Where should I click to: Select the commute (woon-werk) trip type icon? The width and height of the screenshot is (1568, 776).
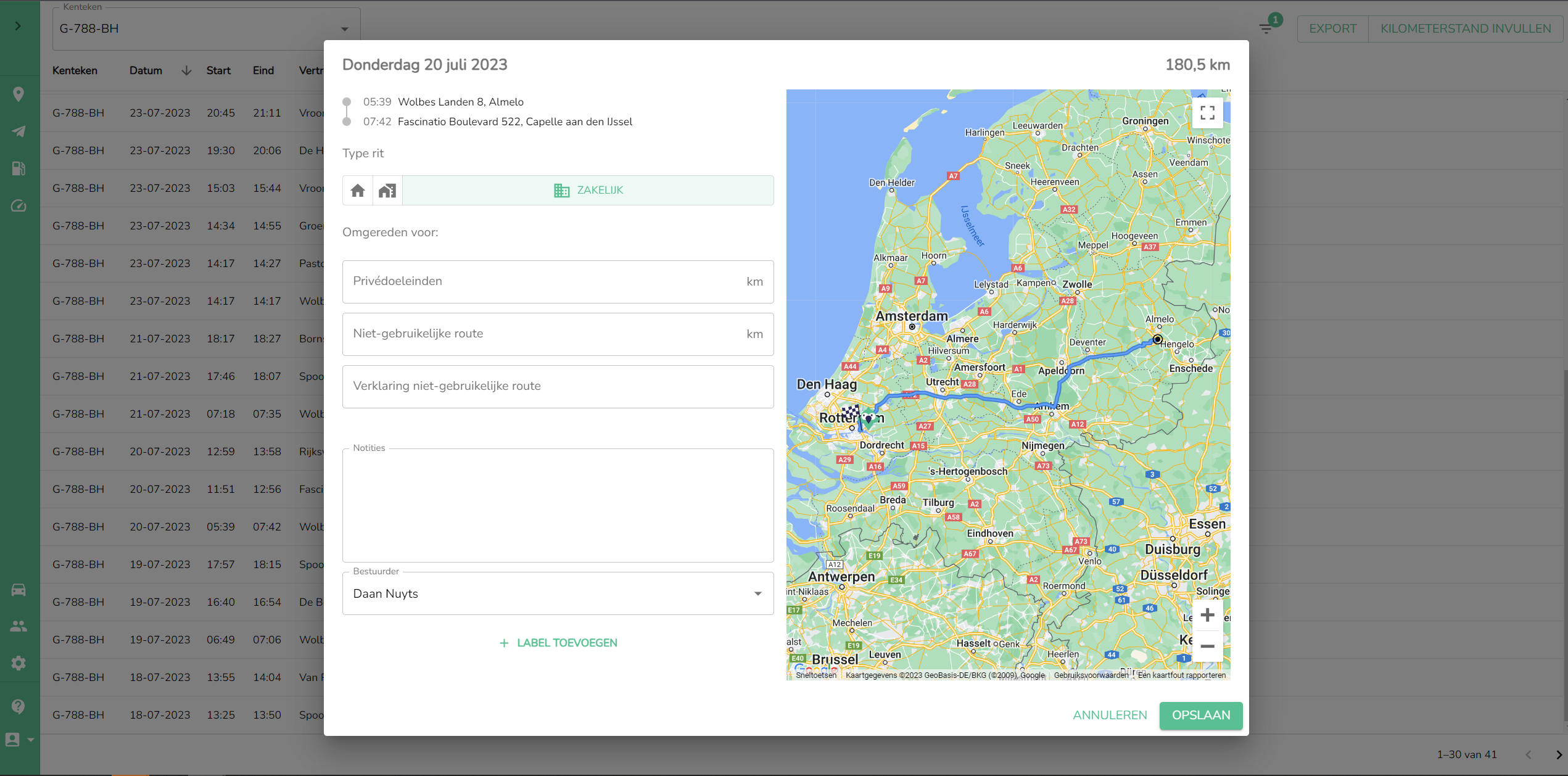[387, 191]
